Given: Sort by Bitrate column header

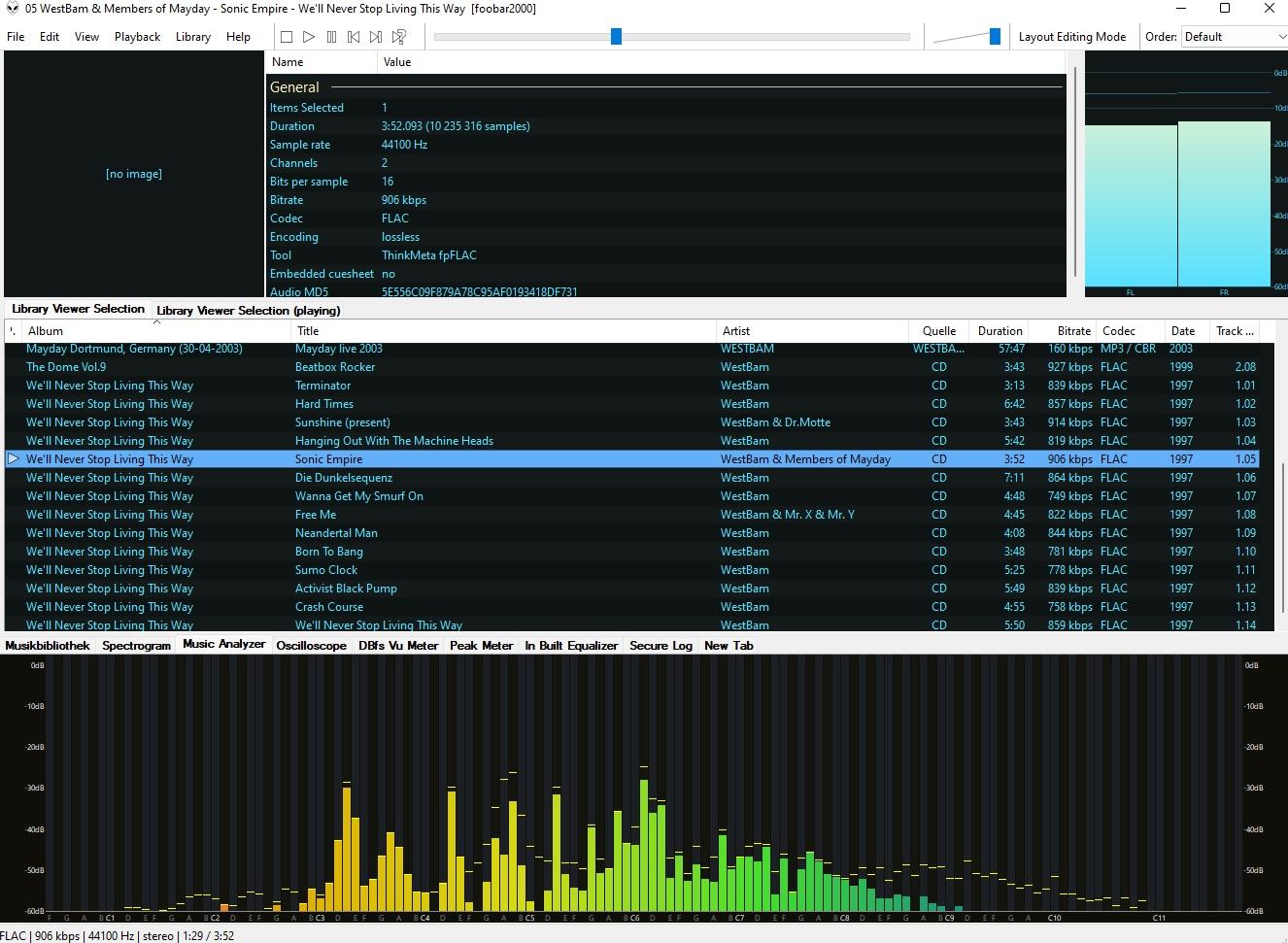Looking at the screenshot, I should coord(1063,331).
